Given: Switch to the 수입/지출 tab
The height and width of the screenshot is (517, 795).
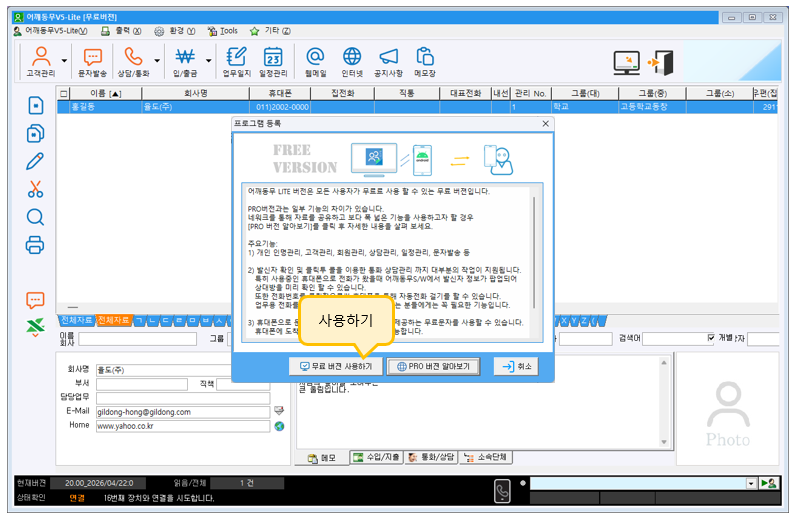Looking at the screenshot, I should (x=376, y=457).
